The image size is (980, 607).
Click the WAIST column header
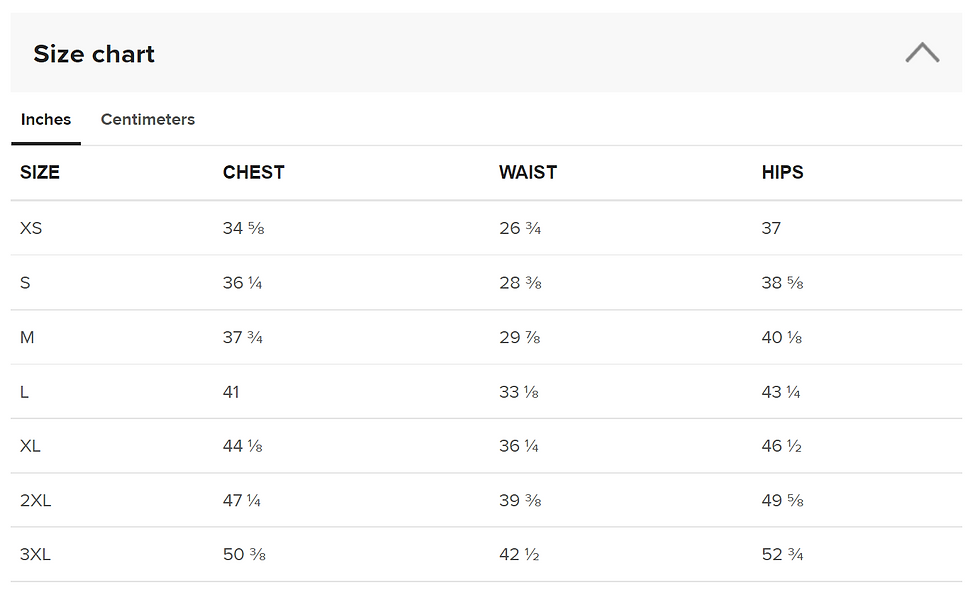(528, 173)
